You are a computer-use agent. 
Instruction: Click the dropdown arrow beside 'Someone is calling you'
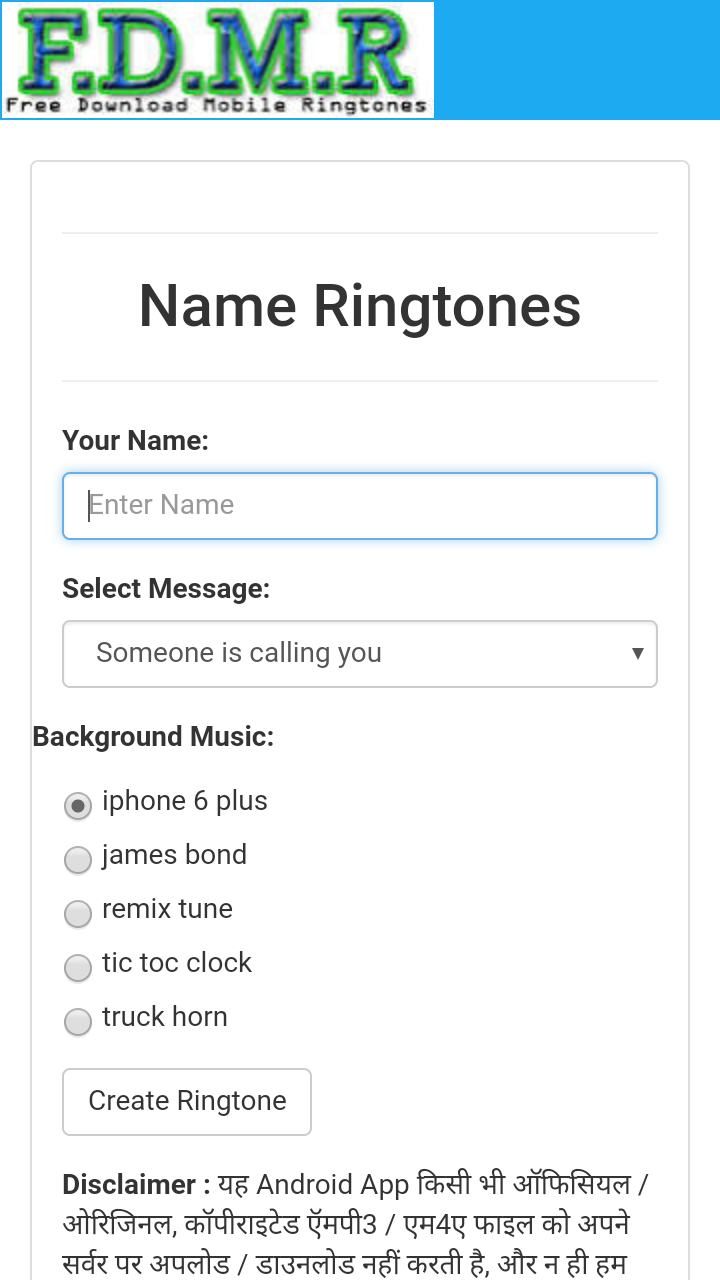tap(637, 654)
